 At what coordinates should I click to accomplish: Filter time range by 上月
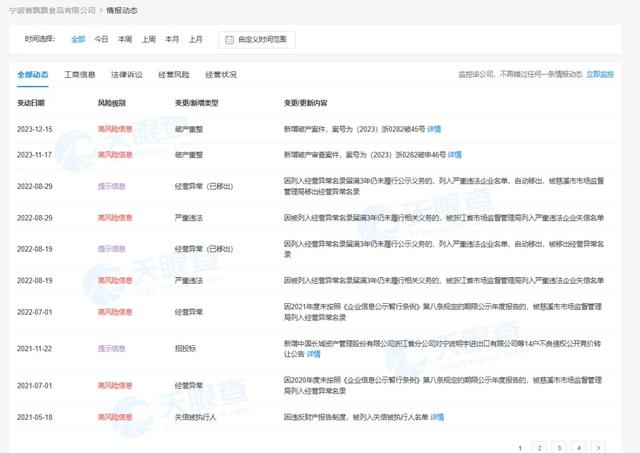196,40
